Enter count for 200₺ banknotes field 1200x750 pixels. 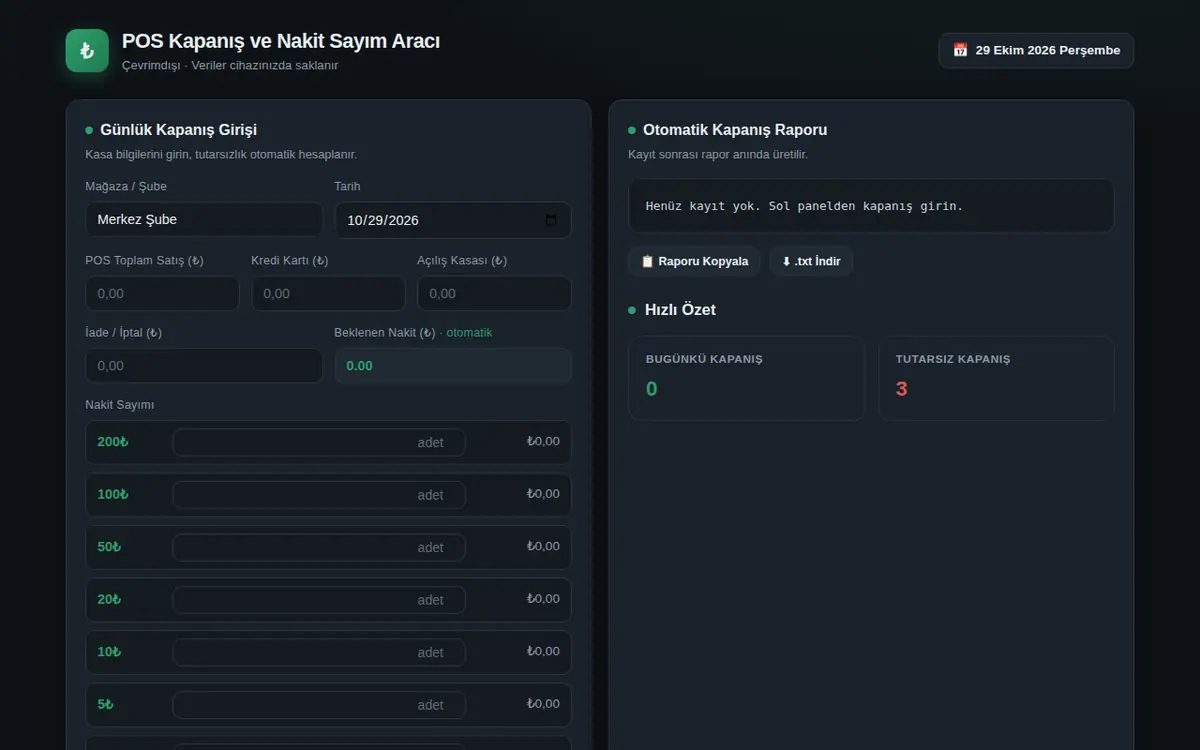click(x=319, y=442)
